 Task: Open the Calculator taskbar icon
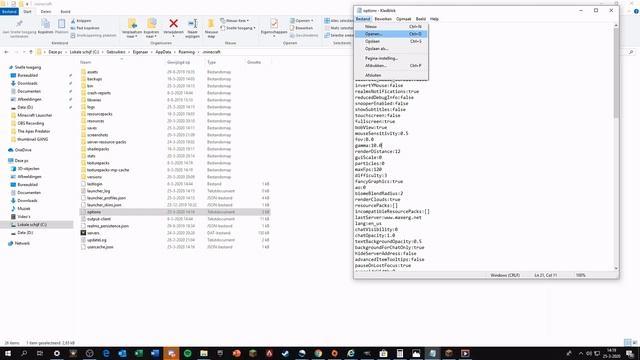[400, 353]
